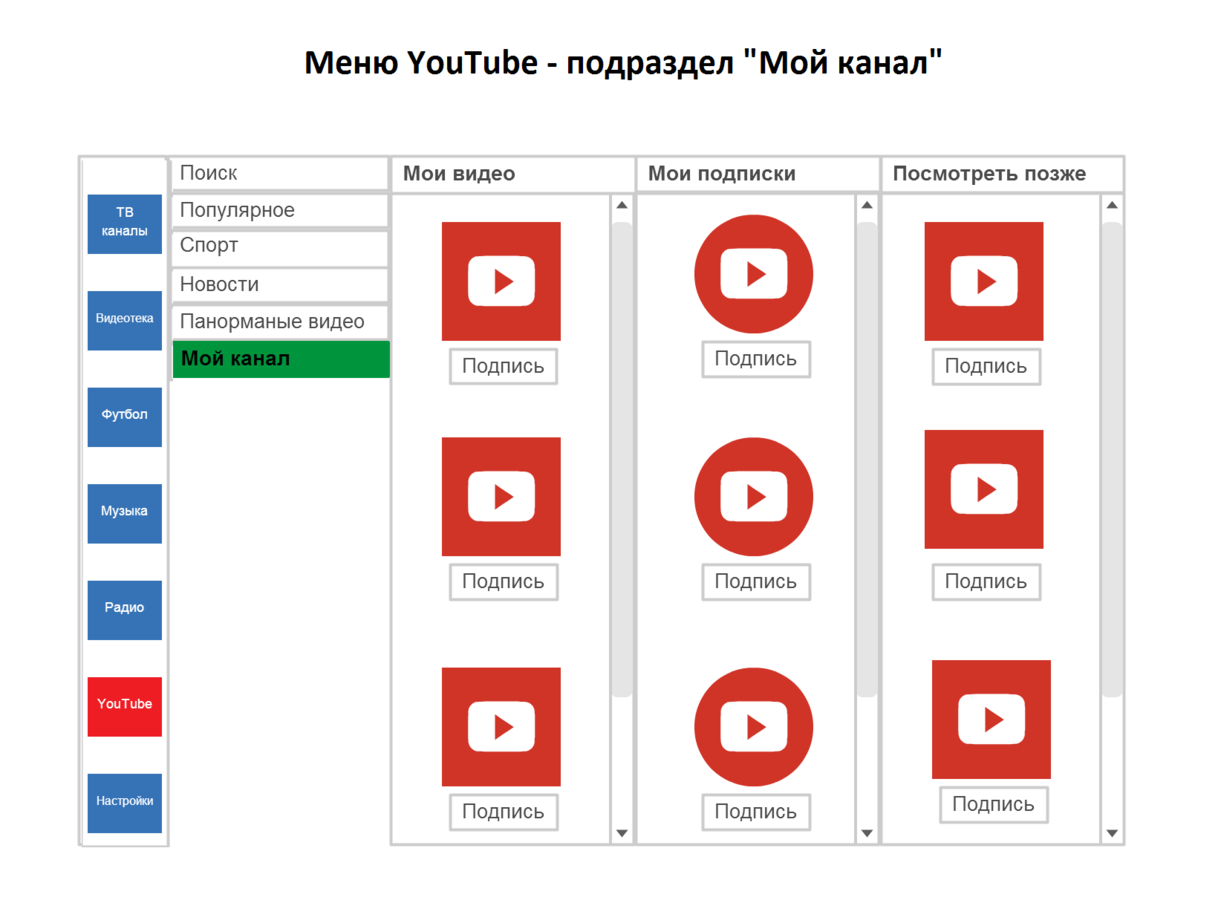
Task: Select the Футбол sidebar button
Action: (x=124, y=417)
